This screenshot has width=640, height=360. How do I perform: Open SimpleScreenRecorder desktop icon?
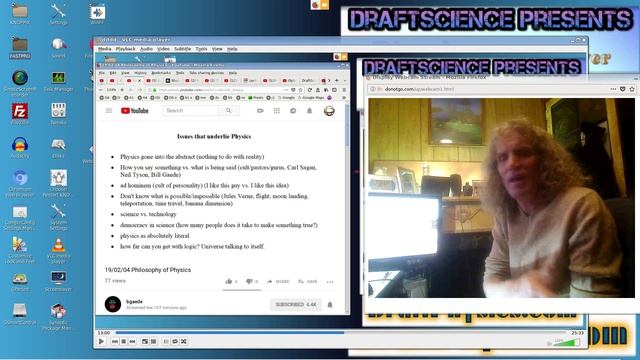20,83
